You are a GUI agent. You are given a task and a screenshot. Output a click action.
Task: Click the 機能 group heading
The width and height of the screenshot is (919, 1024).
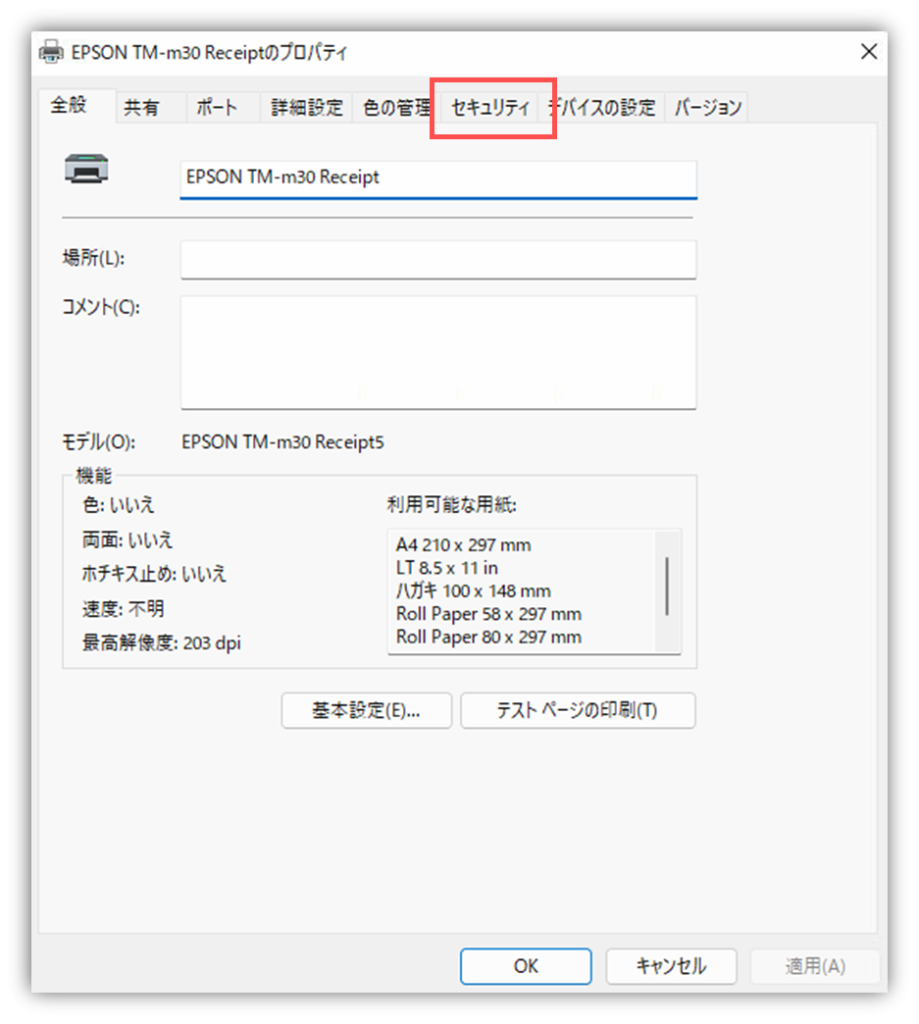94,475
